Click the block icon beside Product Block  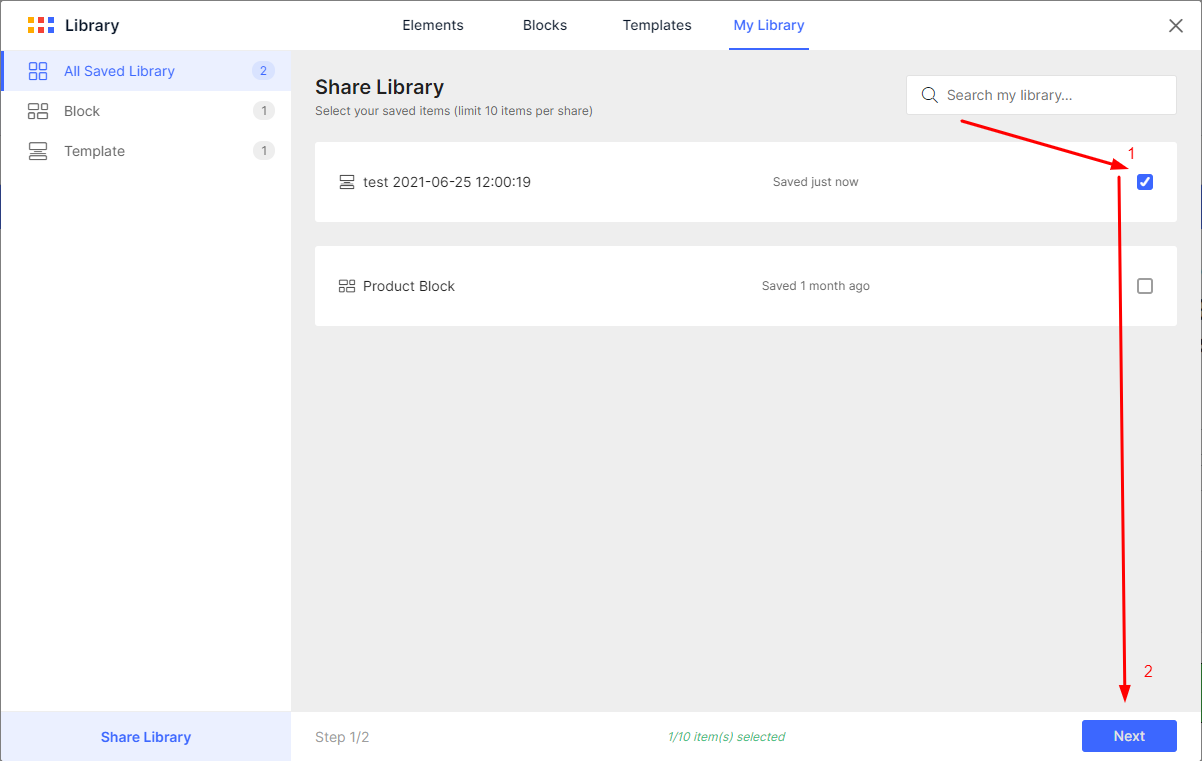[x=347, y=286]
